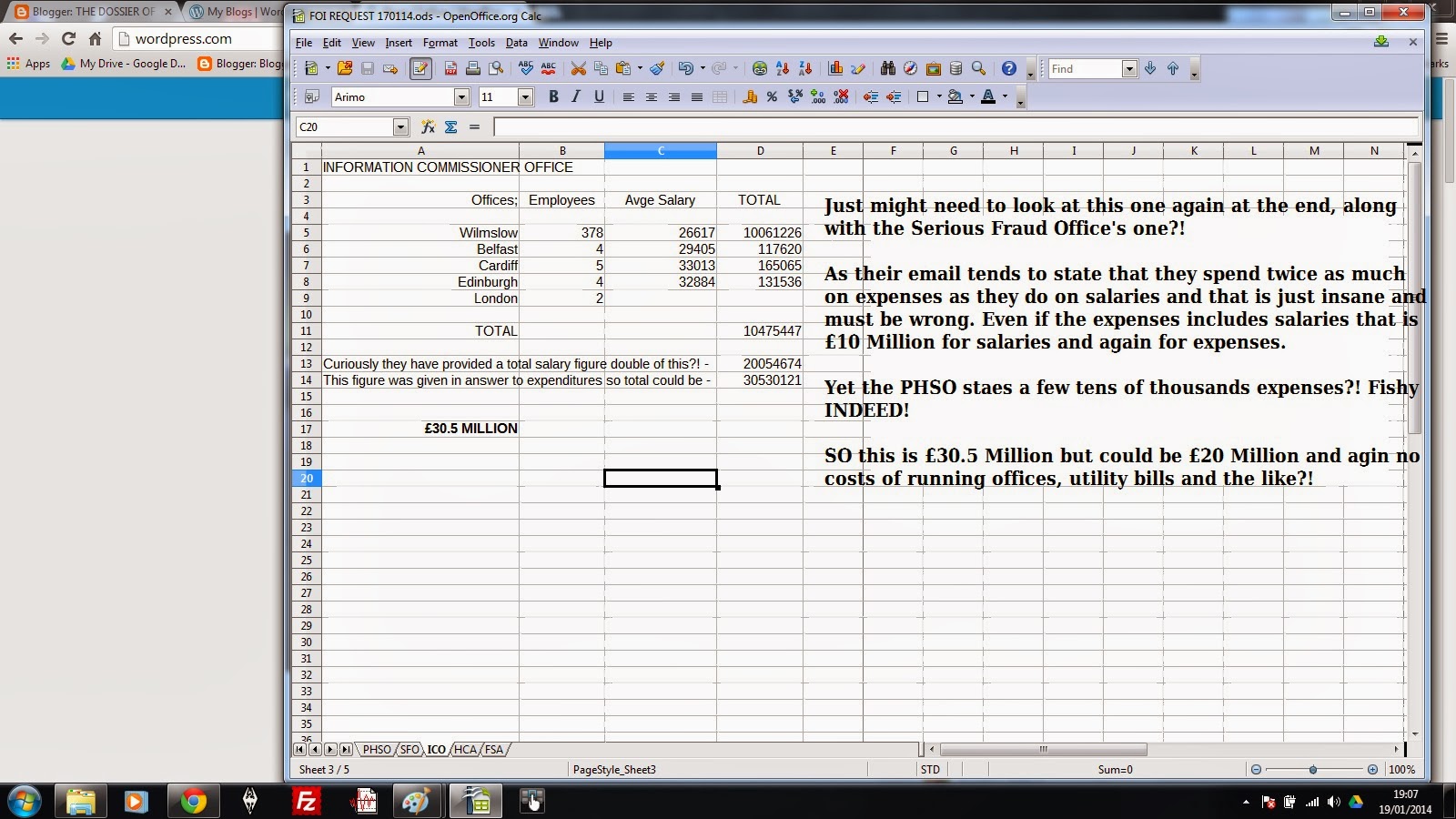1456x819 pixels.
Task: Toggle Italic formatting
Action: click(576, 97)
